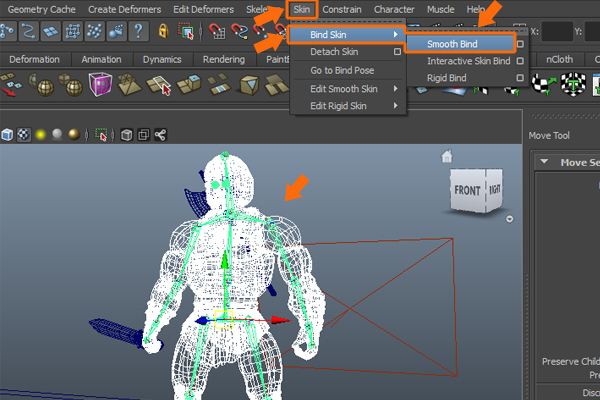Open the Detach Skin options box
600x400 pixels.
[397, 52]
